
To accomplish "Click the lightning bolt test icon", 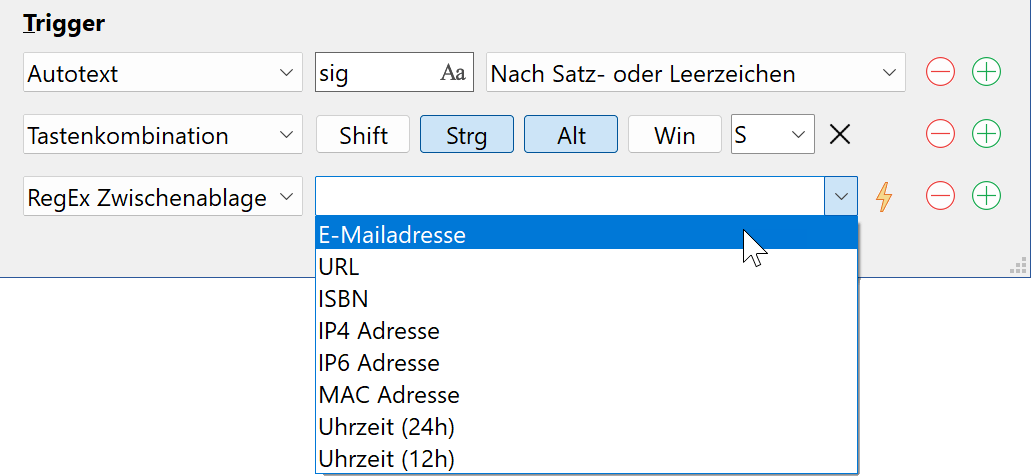I will (x=885, y=196).
